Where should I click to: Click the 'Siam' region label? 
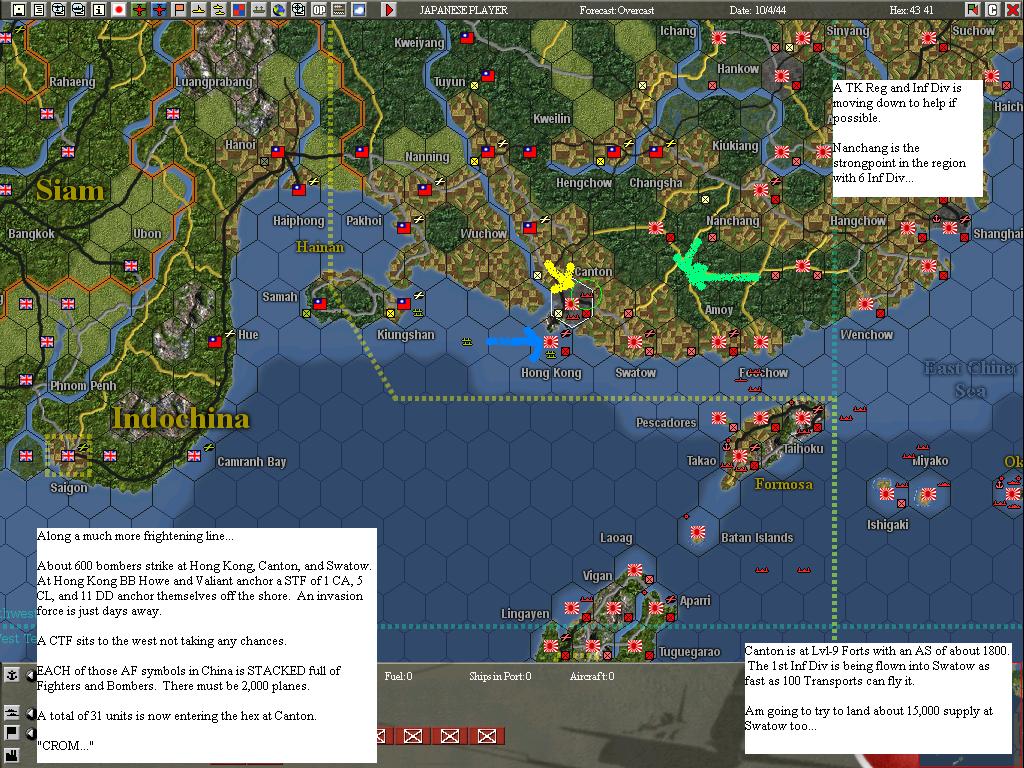(x=70, y=190)
